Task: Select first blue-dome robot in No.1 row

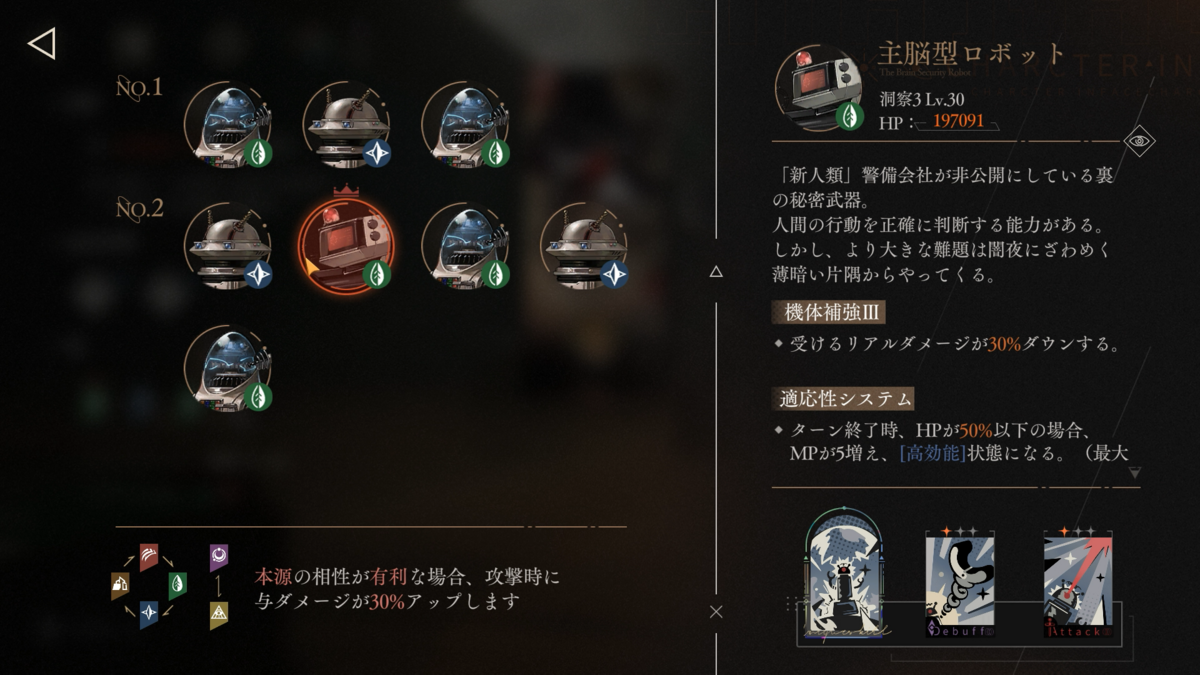Action: 228,126
